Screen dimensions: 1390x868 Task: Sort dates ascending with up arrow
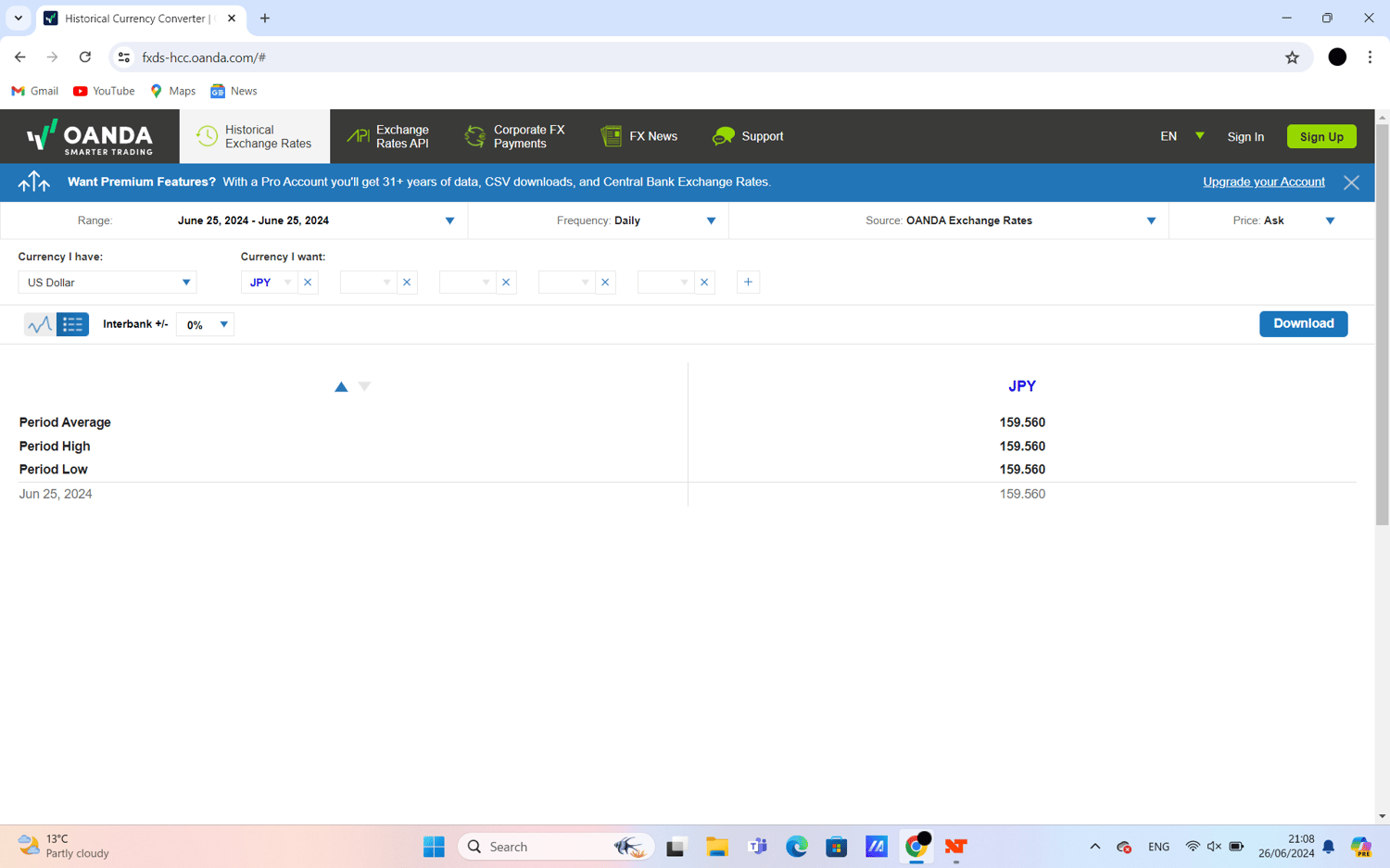tap(341, 386)
